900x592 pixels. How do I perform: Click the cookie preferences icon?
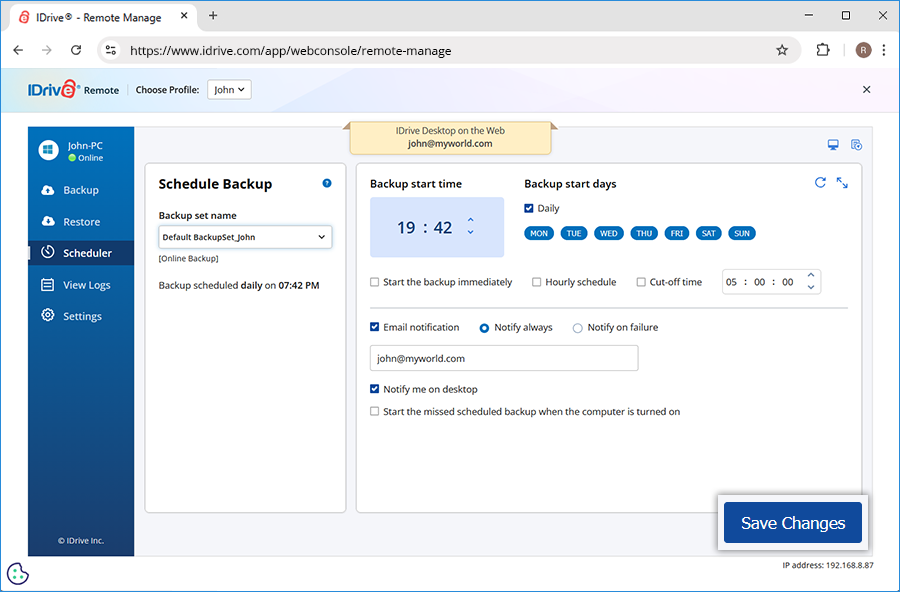pos(18,574)
